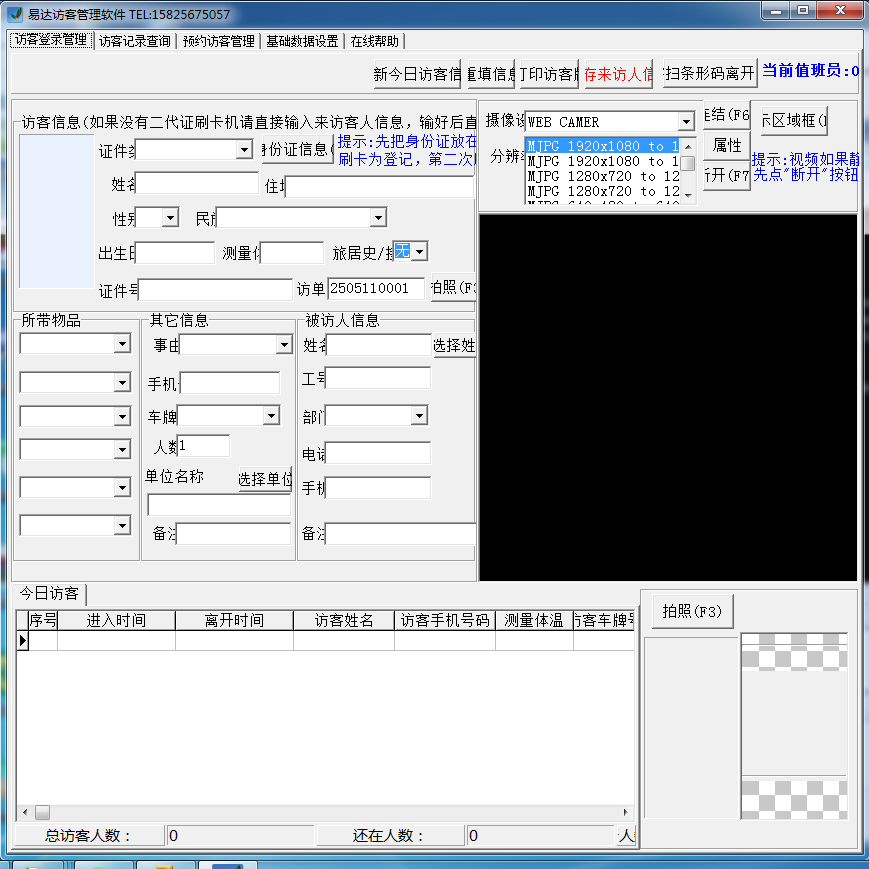Click the visited person 备注 field
Viewport: 869px width, 869px height.
click(400, 534)
